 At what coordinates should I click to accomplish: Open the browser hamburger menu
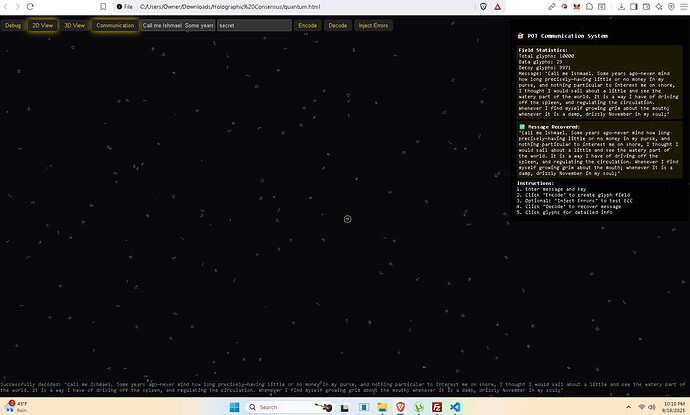[x=681, y=6]
